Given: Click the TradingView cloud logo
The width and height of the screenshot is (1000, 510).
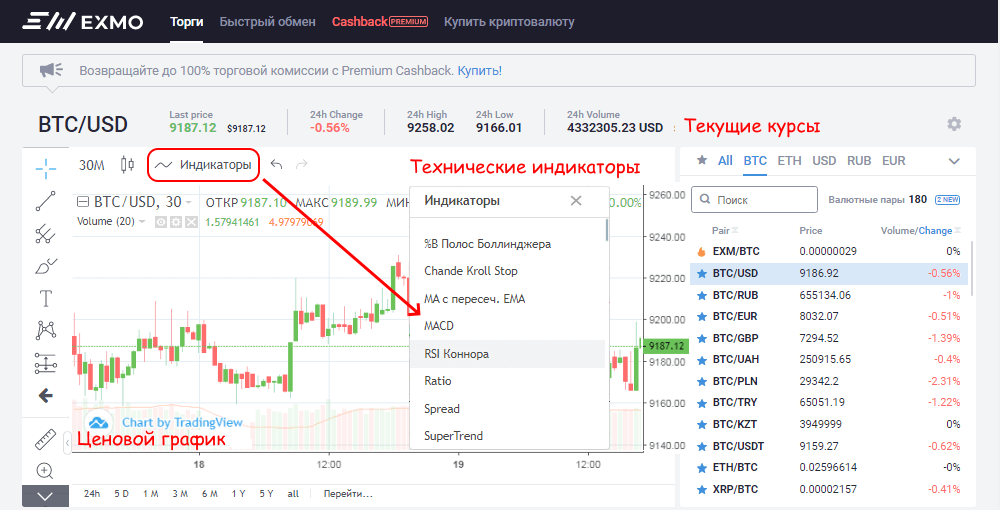Looking at the screenshot, I should [x=98, y=422].
